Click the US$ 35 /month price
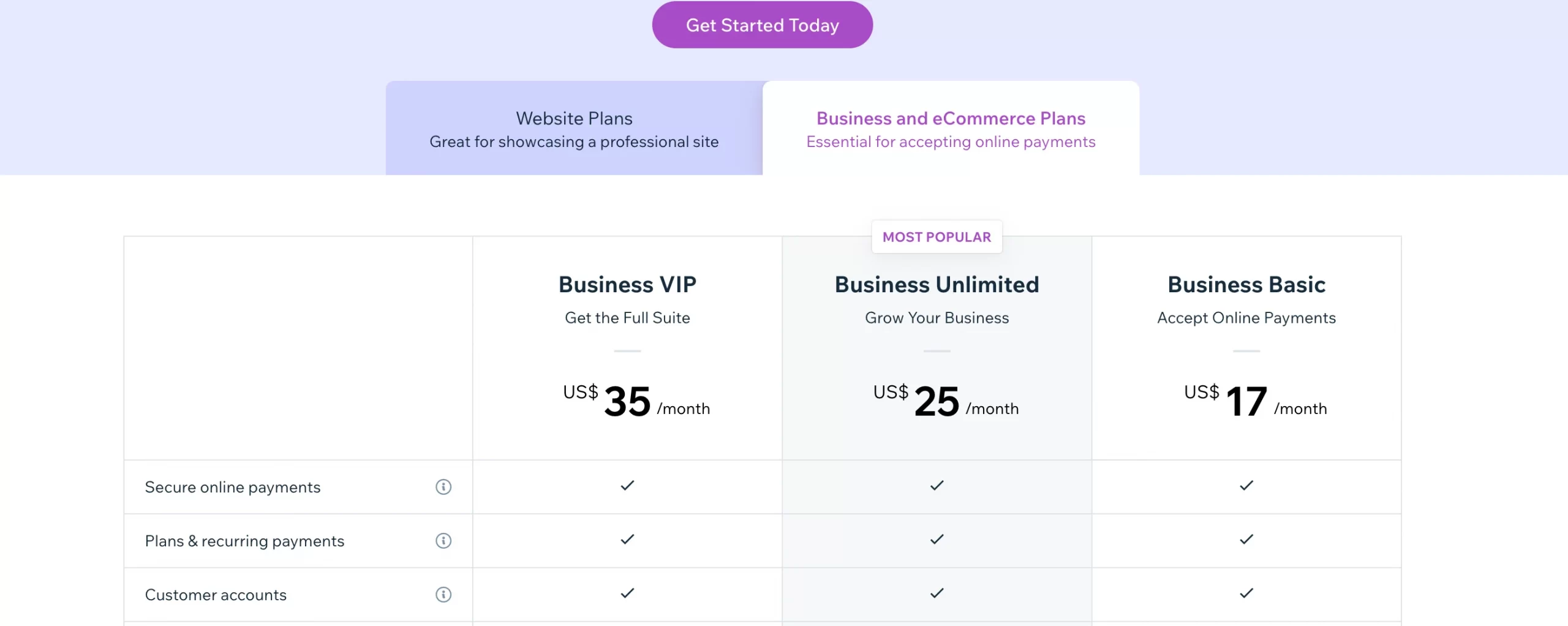1568x626 pixels. (636, 402)
